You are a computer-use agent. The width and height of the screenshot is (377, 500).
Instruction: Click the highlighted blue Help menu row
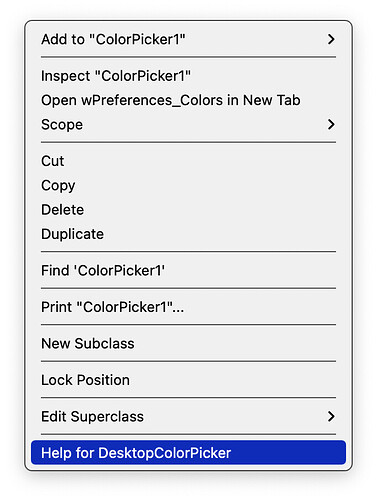point(188,453)
